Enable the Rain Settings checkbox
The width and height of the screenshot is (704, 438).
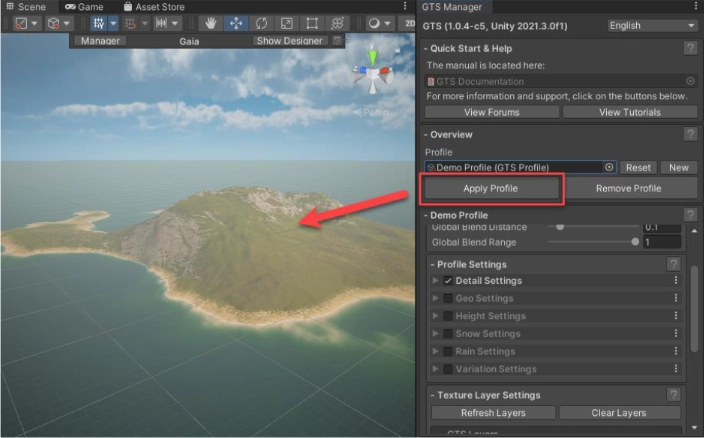click(448, 351)
